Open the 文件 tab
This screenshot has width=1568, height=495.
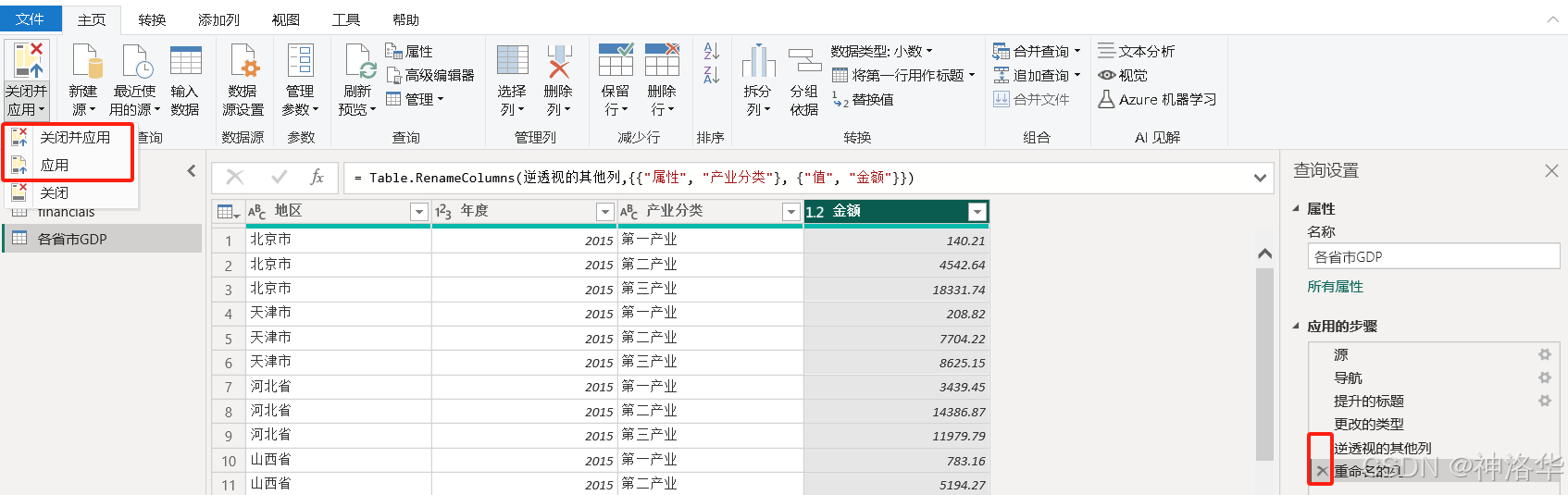pyautogui.click(x=31, y=19)
